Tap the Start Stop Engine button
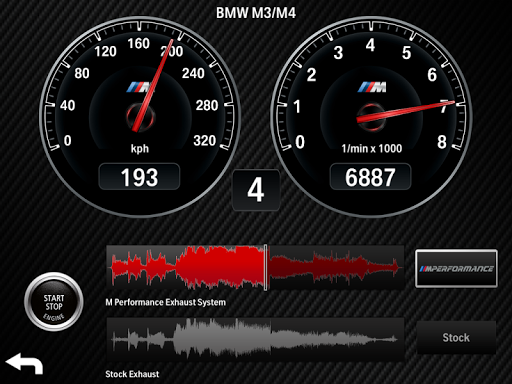The image size is (512, 384). tap(54, 302)
